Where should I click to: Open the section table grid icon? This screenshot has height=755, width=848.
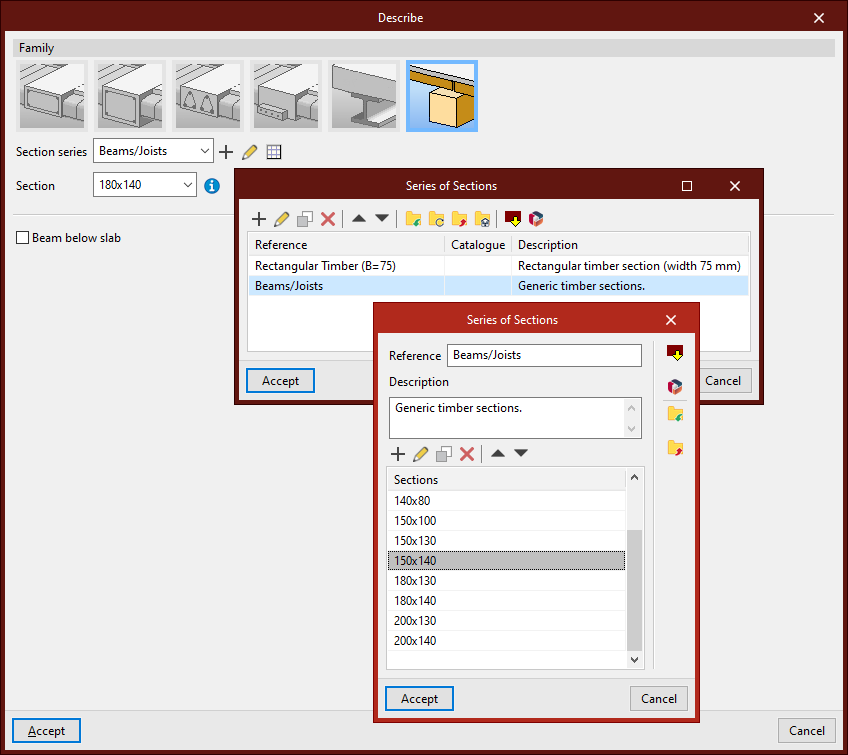pos(274,152)
